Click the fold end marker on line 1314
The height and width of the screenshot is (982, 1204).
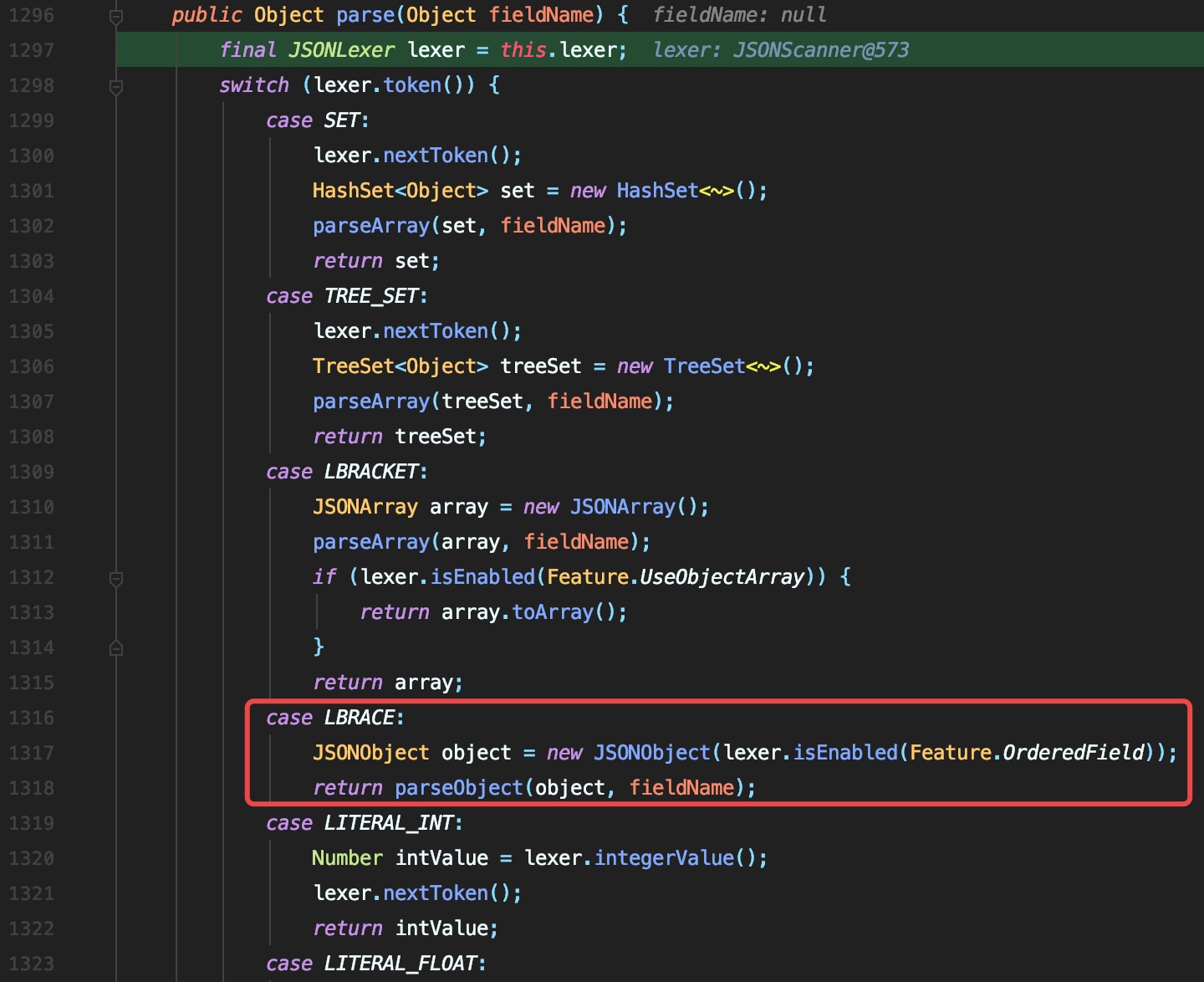click(116, 647)
